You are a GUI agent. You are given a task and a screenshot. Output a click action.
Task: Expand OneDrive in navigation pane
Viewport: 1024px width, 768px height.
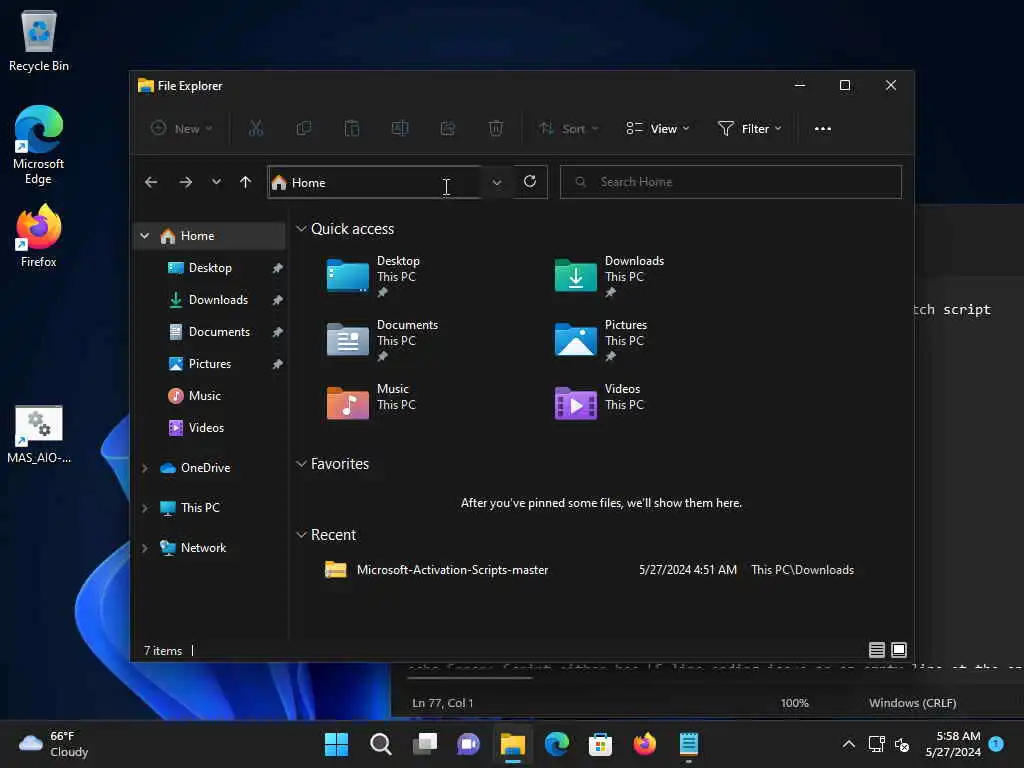145,468
